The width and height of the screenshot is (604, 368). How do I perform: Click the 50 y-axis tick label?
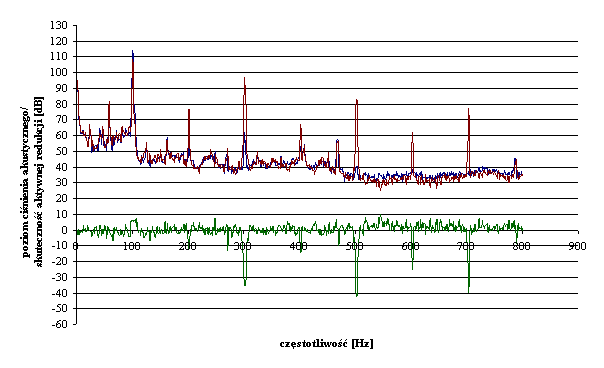pyautogui.click(x=62, y=151)
